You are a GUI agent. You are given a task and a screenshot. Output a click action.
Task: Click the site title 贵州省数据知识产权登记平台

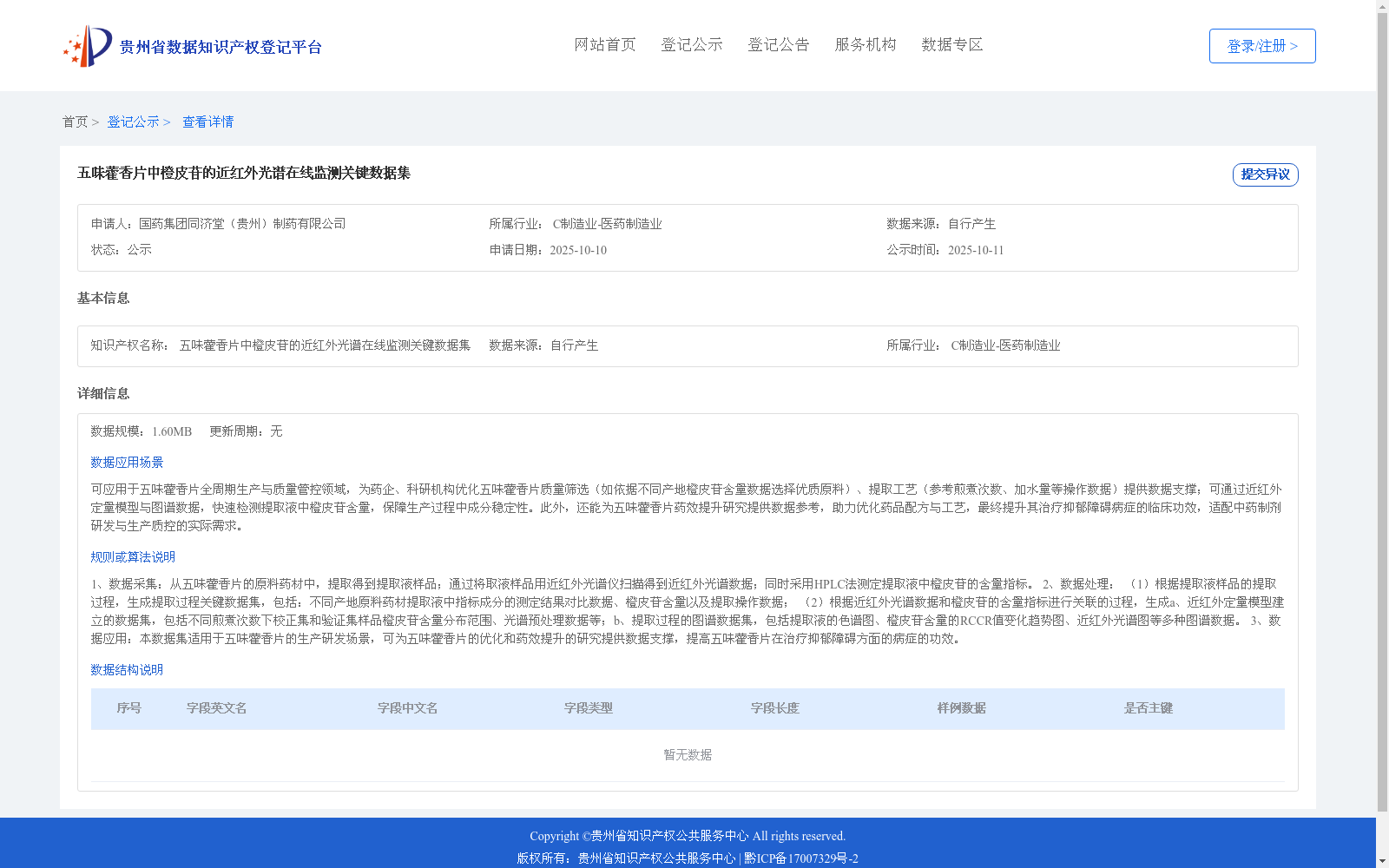pos(221,47)
